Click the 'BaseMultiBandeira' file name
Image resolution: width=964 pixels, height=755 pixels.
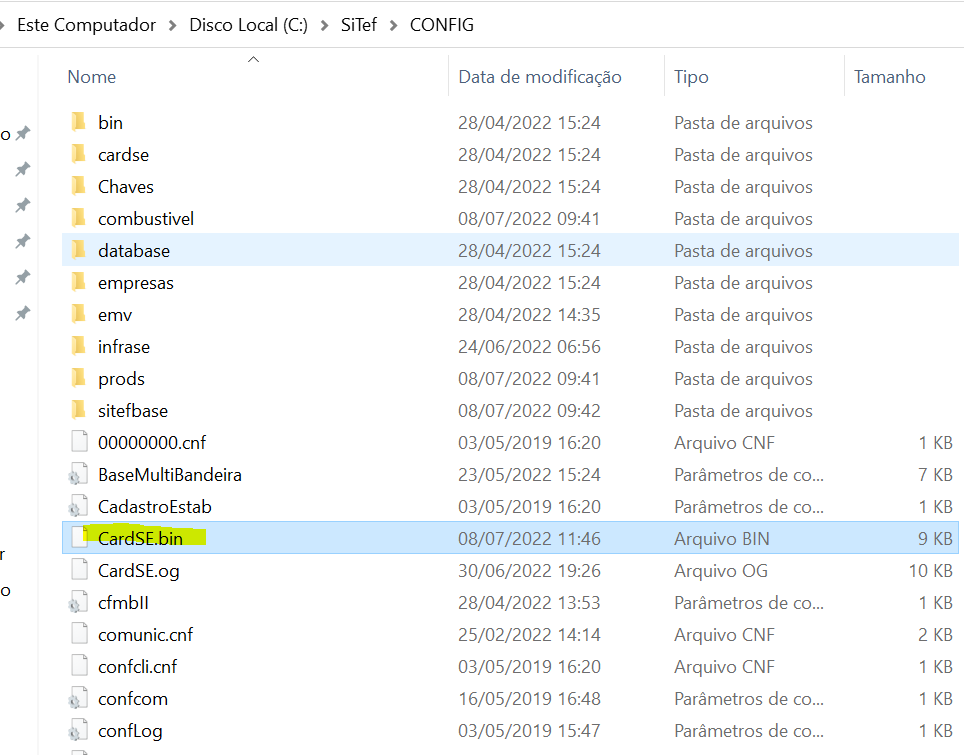click(170, 475)
